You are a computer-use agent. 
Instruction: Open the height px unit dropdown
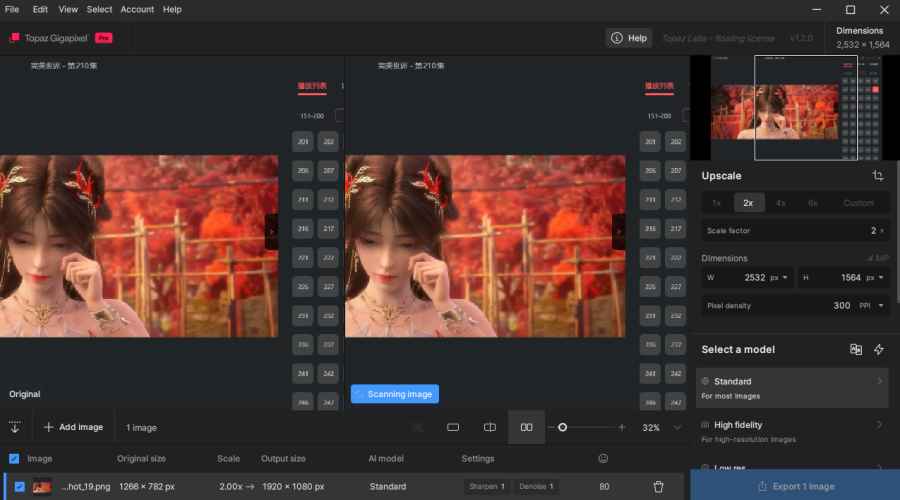pyautogui.click(x=875, y=277)
